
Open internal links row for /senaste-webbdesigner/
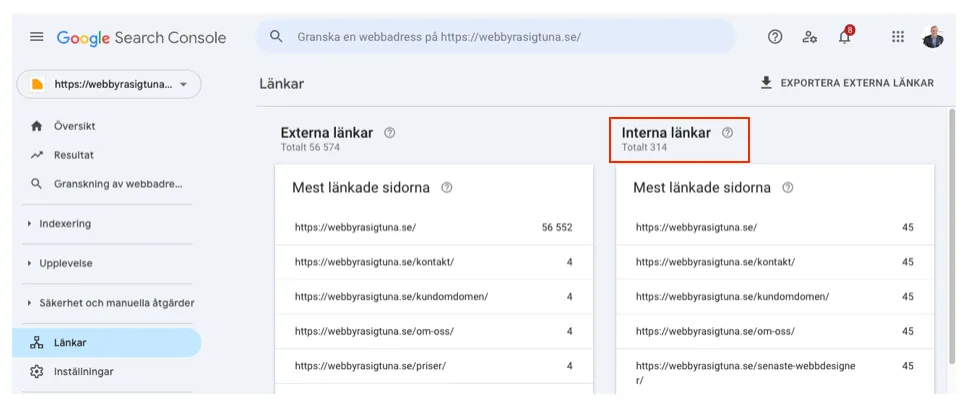coord(775,371)
